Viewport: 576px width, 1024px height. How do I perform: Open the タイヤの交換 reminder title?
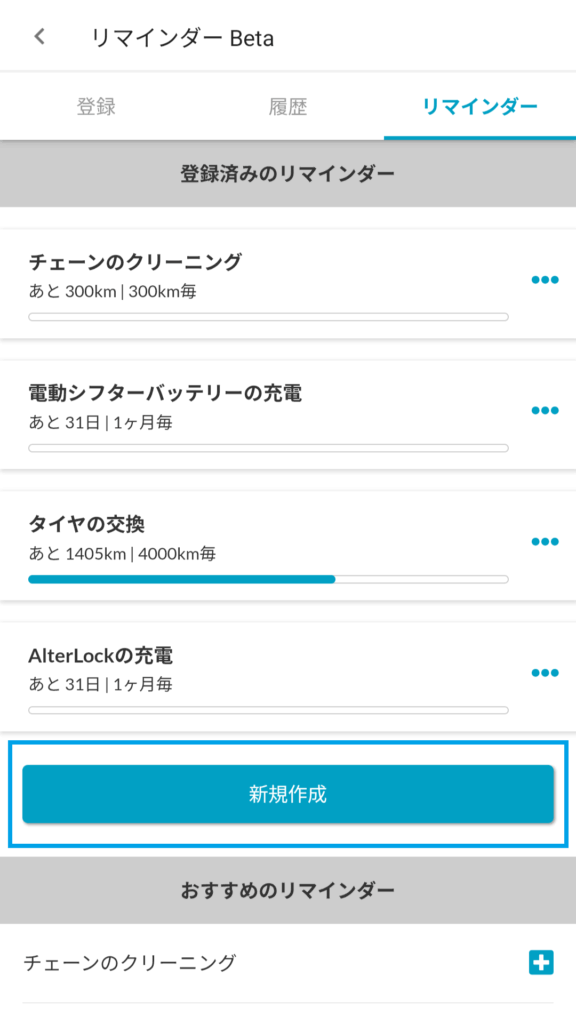pyautogui.click(x=86, y=524)
